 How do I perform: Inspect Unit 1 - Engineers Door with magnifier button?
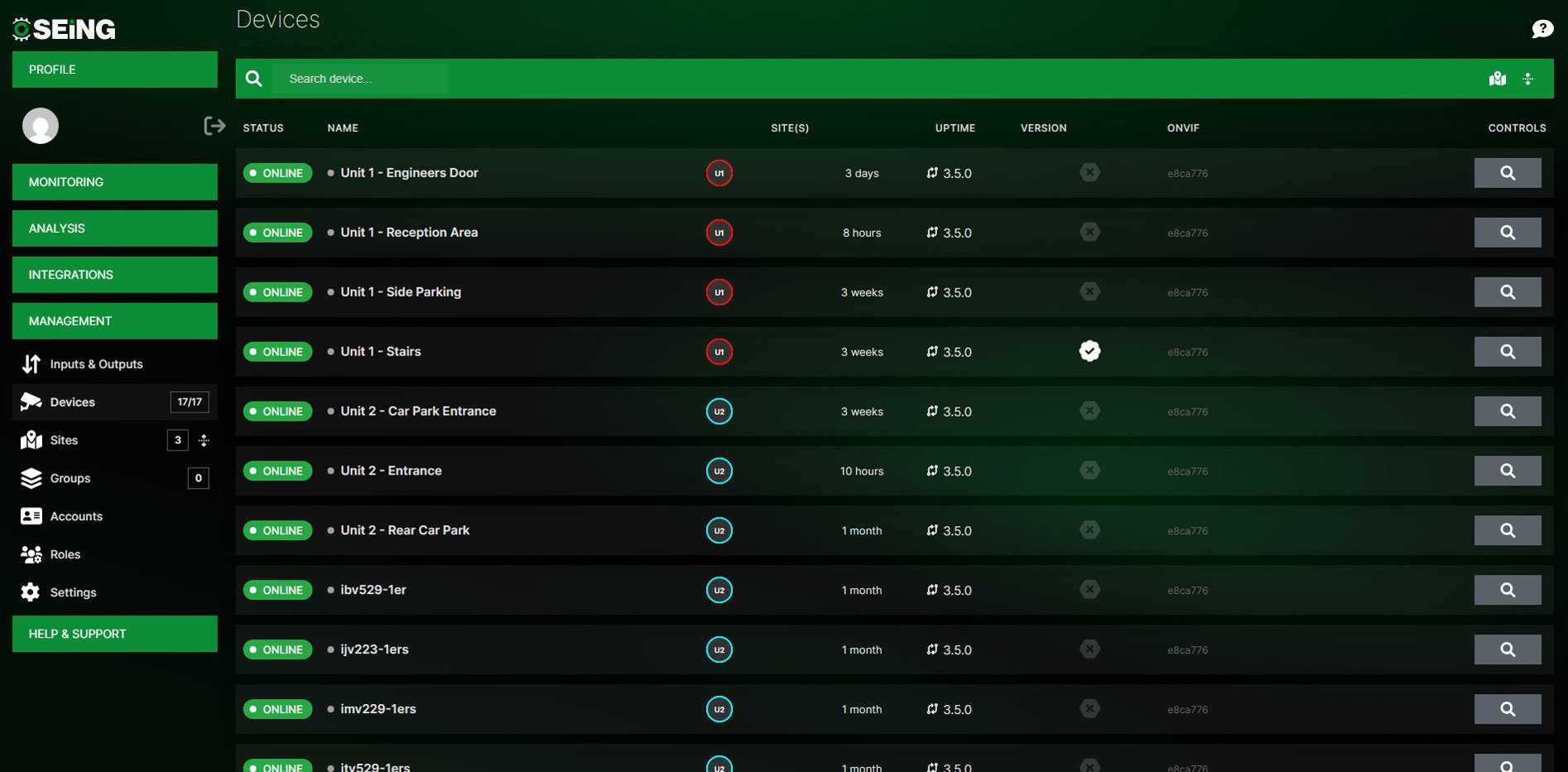coord(1508,173)
